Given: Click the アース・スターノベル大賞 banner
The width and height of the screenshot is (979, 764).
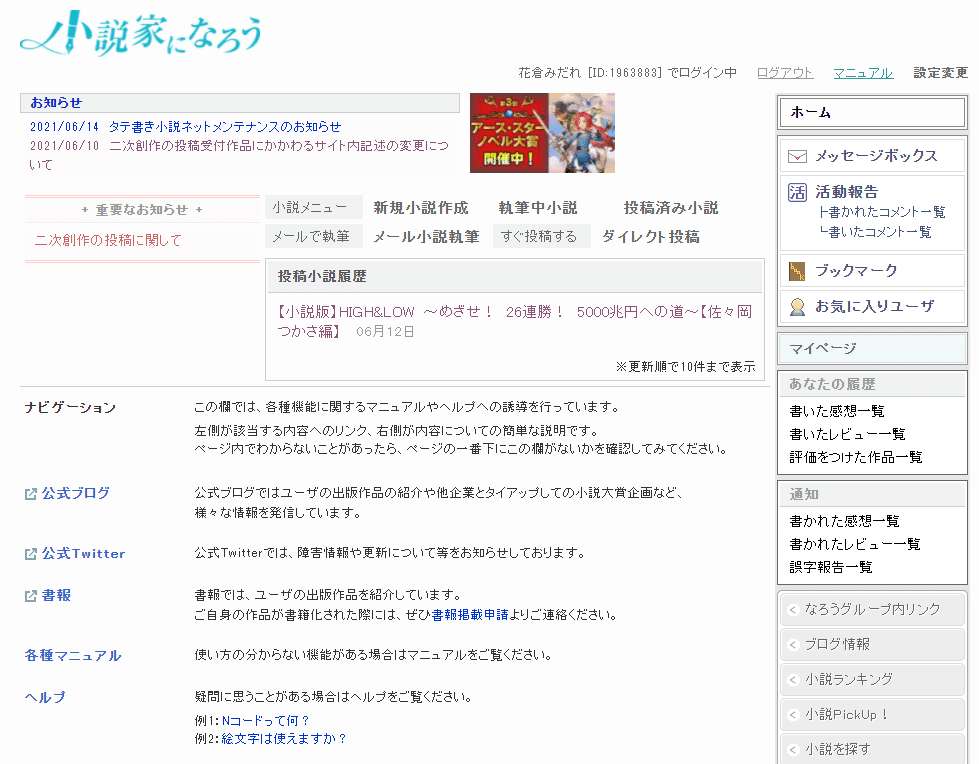Looking at the screenshot, I should (542, 132).
